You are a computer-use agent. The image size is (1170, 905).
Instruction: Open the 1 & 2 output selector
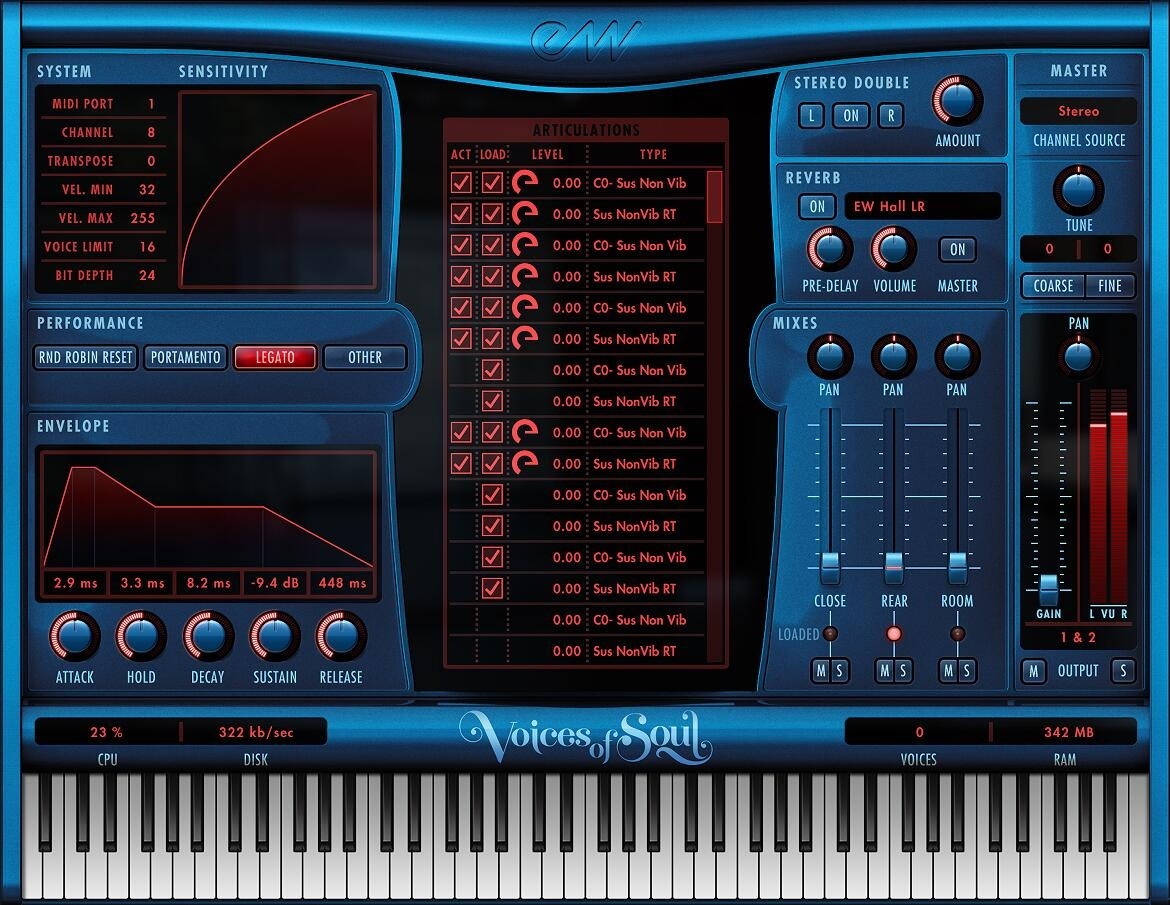pyautogui.click(x=1078, y=638)
